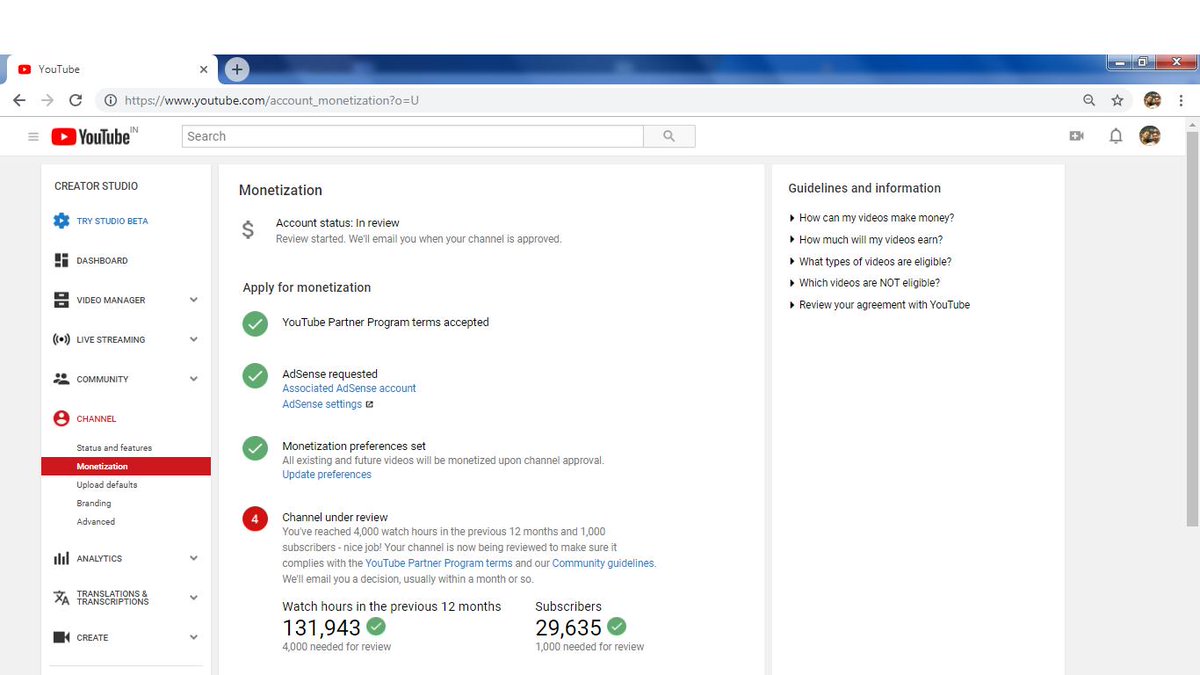Screen dimensions: 1200x675
Task: Click the zoom magnifier in address bar
Action: click(1089, 100)
